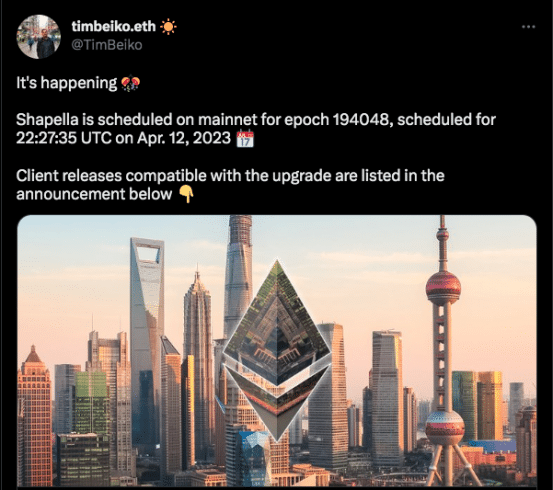Screen dimensions: 553x490
Task: Click the pointing-down hand emoji
Action: coord(187,194)
